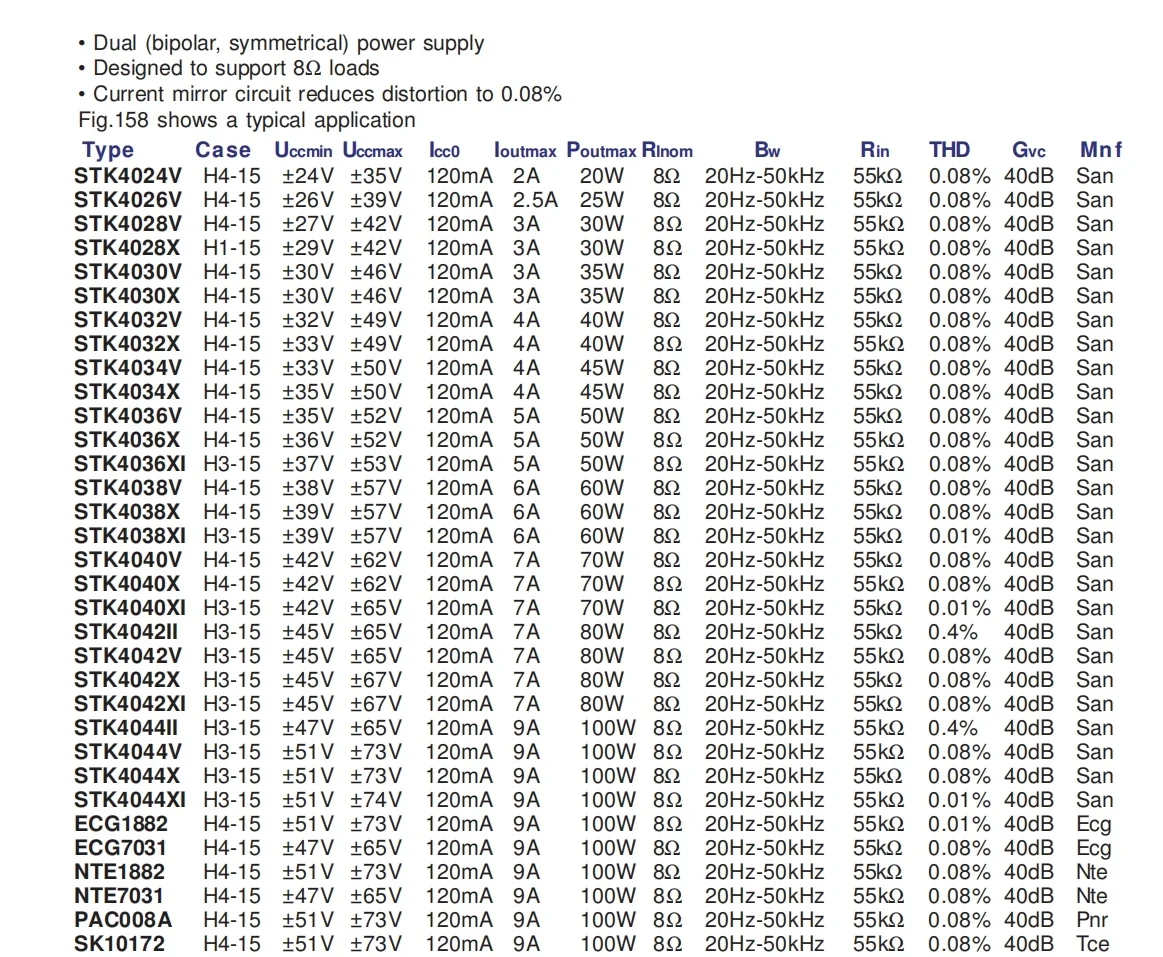Click the 'Designed to support 8Ω loads' bullet
The image size is (1163, 957).
(228, 68)
